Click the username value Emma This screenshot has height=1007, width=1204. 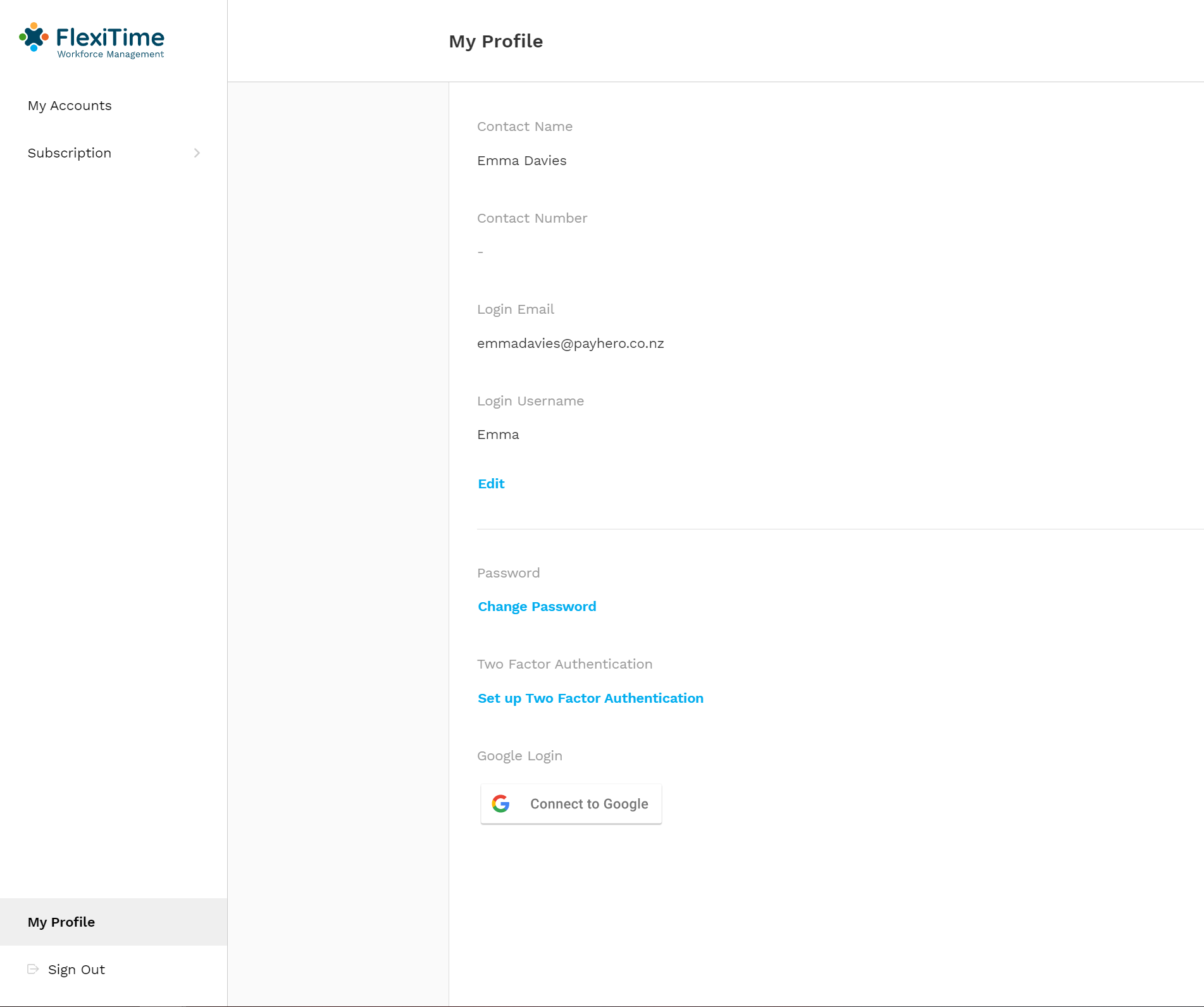coord(498,435)
